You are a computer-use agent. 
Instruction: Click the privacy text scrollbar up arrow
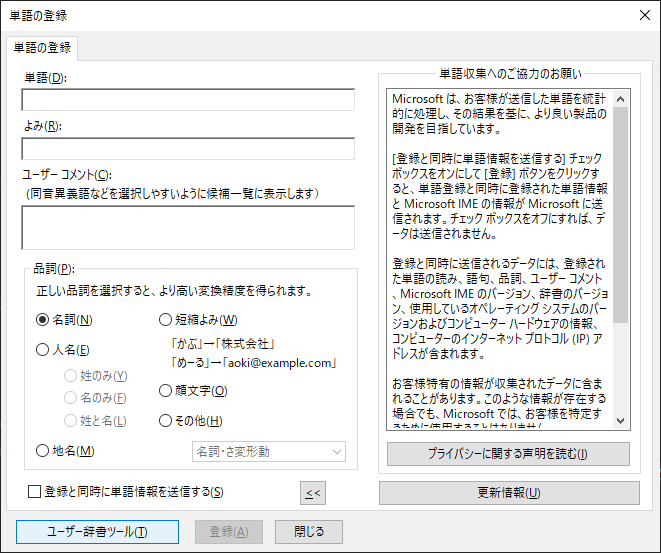pos(621,99)
